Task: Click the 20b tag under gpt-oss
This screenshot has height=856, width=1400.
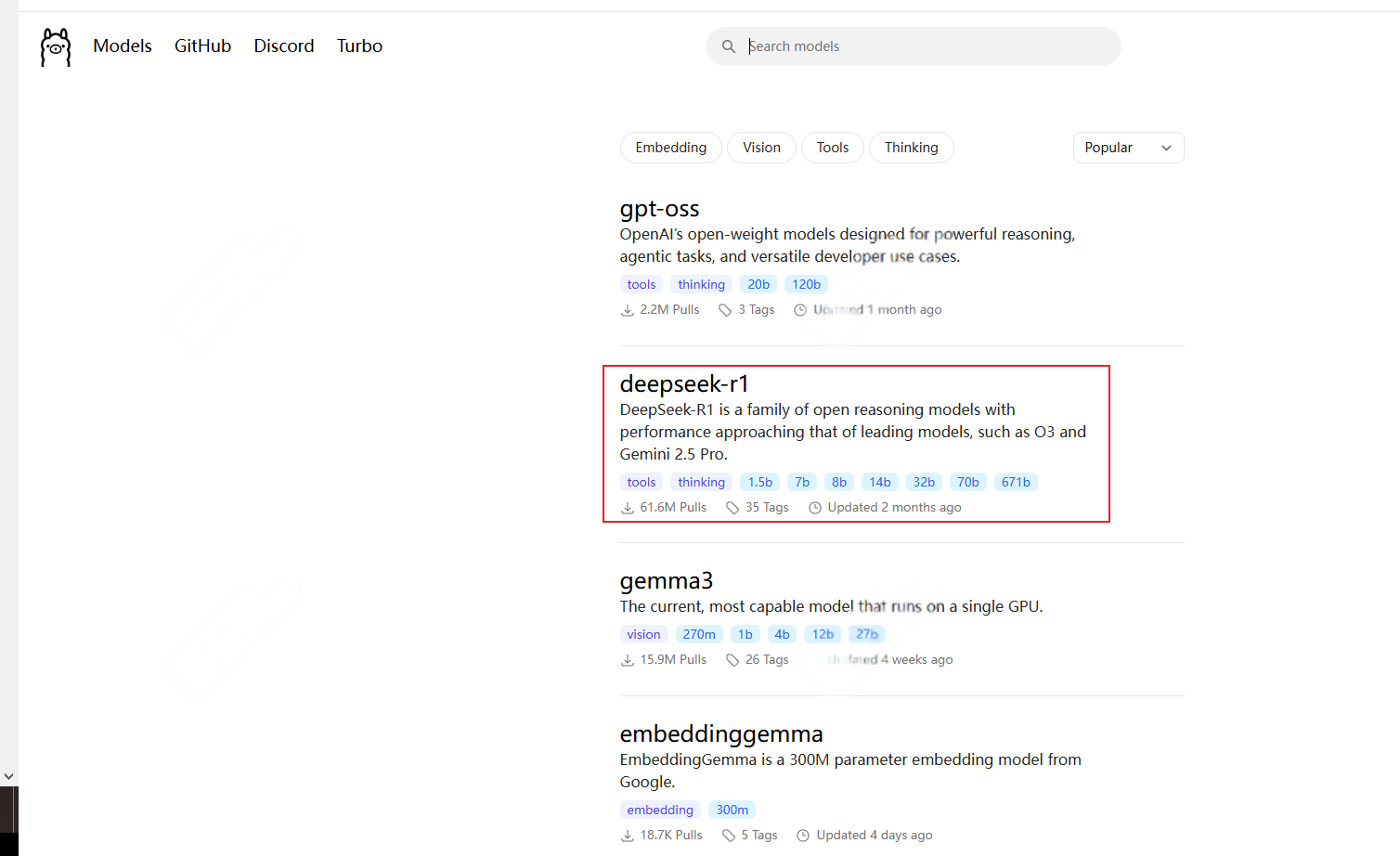Action: coord(758,285)
